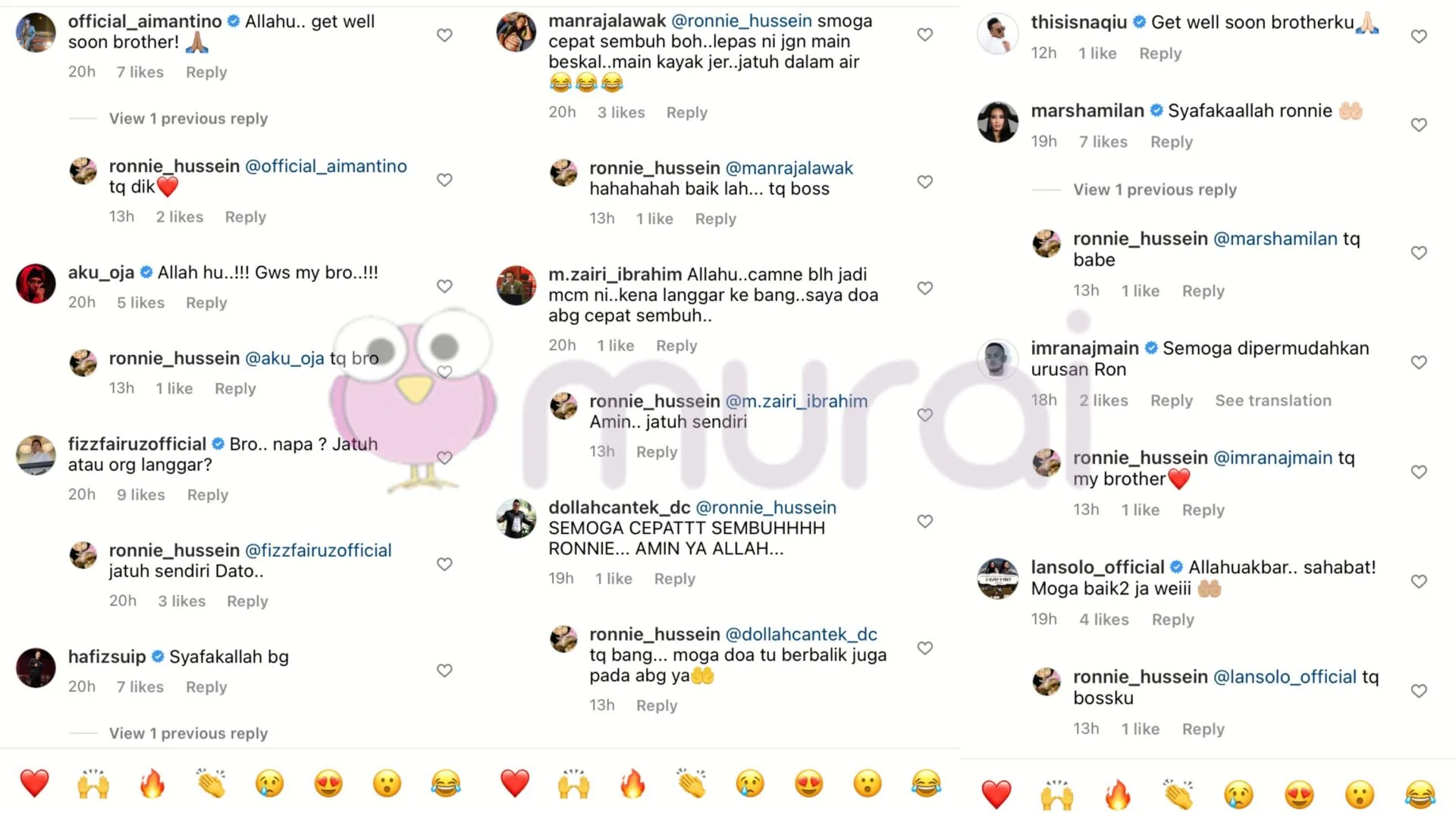This screenshot has width=1456, height=819.
Task: Tap raised hands emoji in left reaction bar
Action: click(x=93, y=783)
